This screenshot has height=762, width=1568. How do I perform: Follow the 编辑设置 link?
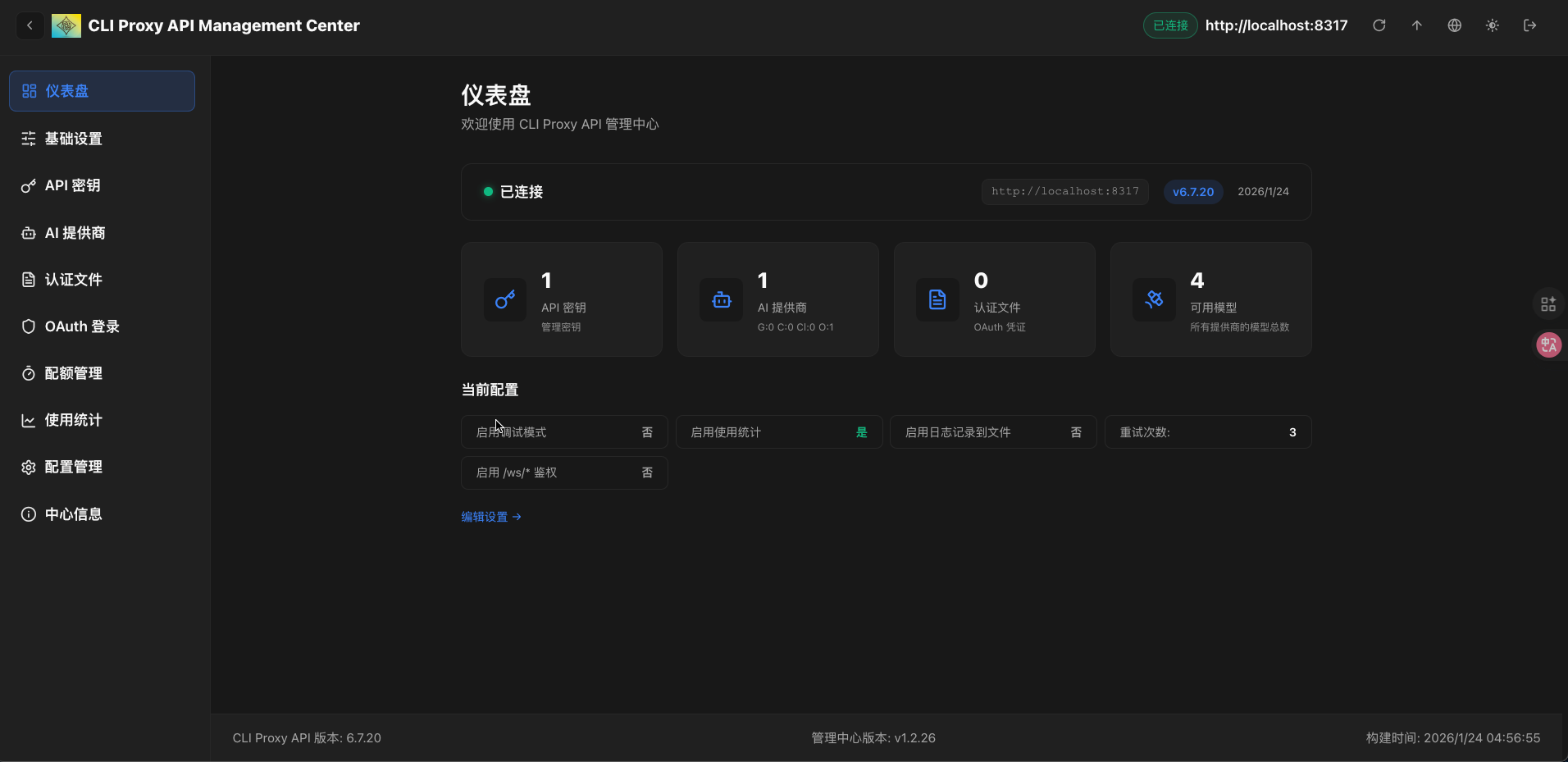491,517
